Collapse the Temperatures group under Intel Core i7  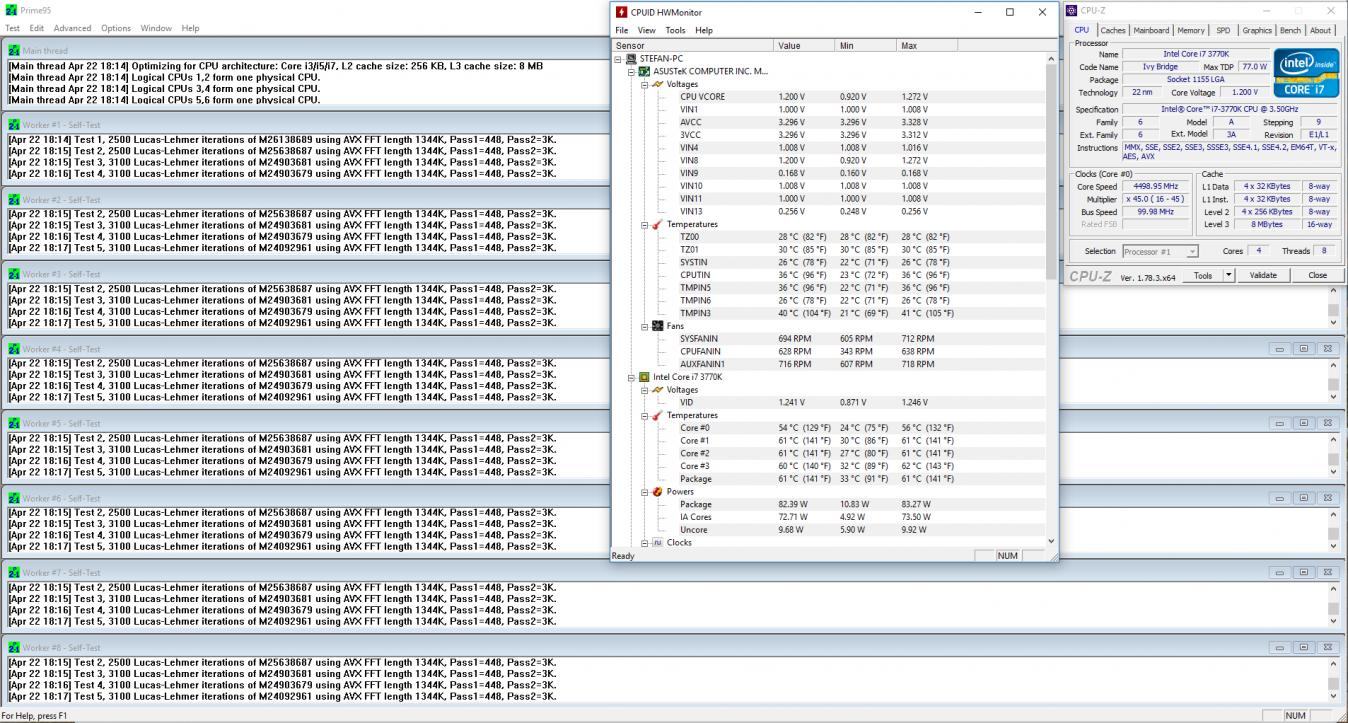(645, 415)
